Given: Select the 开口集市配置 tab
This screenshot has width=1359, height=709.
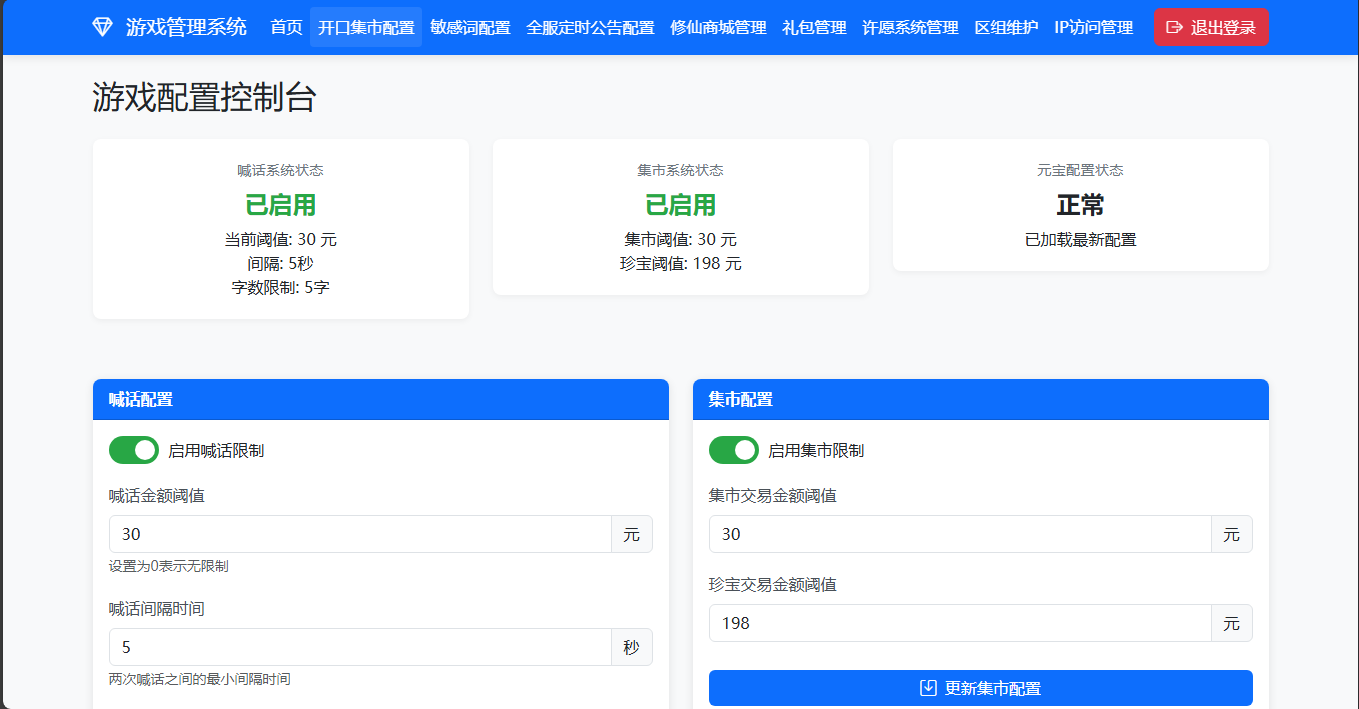Looking at the screenshot, I should click(x=365, y=27).
